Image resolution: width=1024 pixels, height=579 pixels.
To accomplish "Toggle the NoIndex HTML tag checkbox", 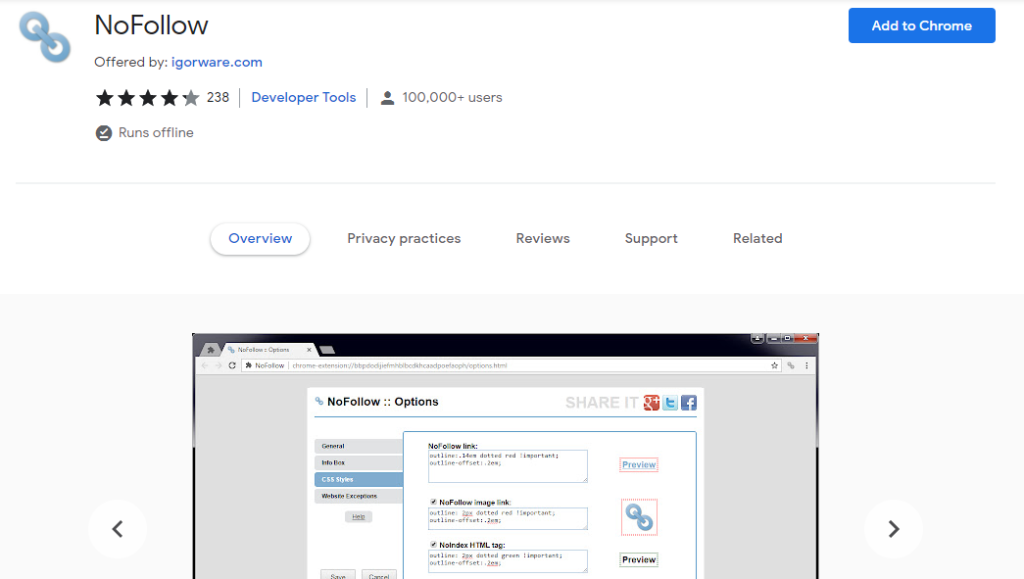I will (x=433, y=544).
